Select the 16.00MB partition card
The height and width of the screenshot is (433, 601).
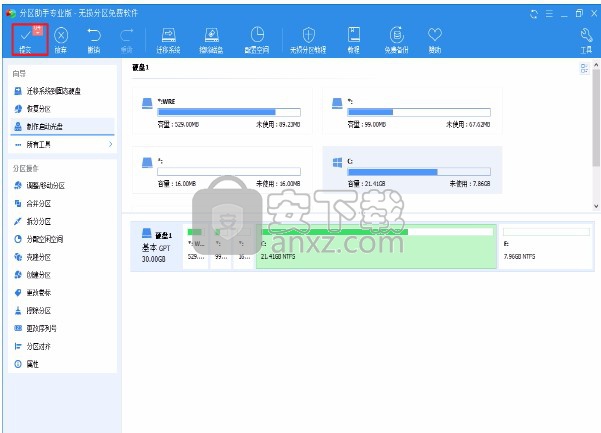tap(222, 170)
